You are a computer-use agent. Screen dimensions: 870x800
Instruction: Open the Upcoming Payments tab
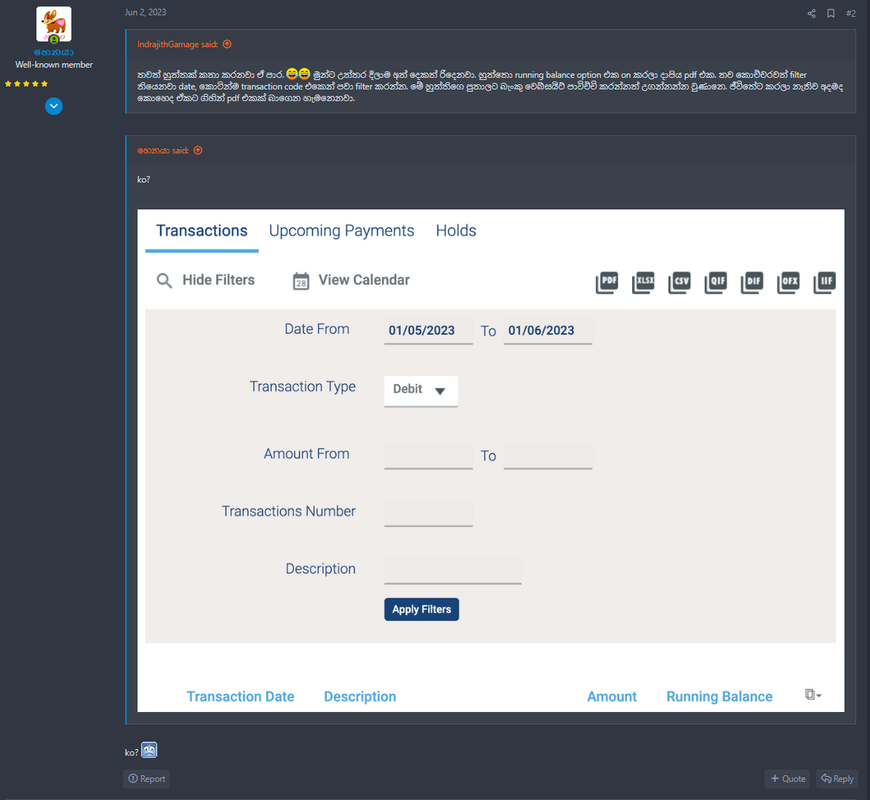[342, 231]
